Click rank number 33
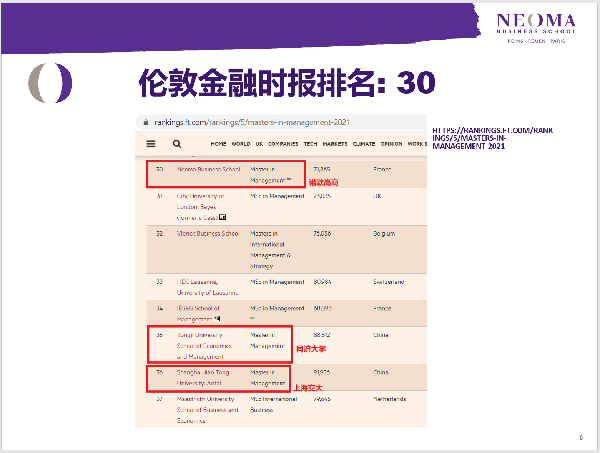The image size is (600, 453). 160,282
